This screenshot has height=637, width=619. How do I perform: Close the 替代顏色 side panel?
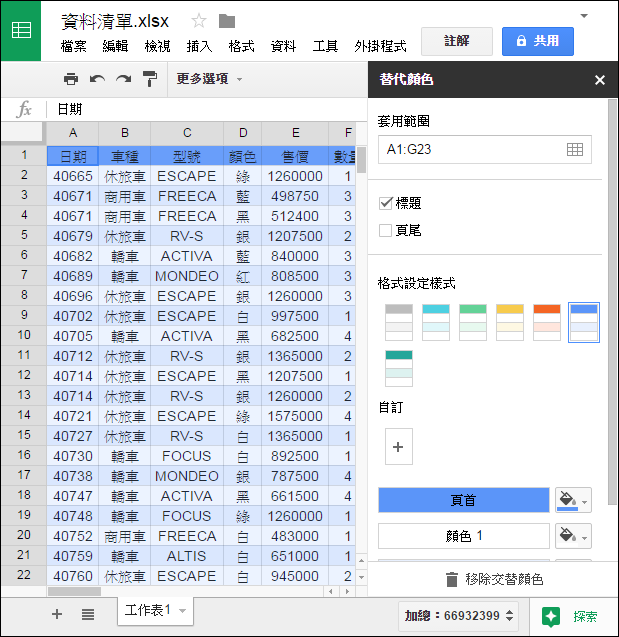[x=600, y=80]
